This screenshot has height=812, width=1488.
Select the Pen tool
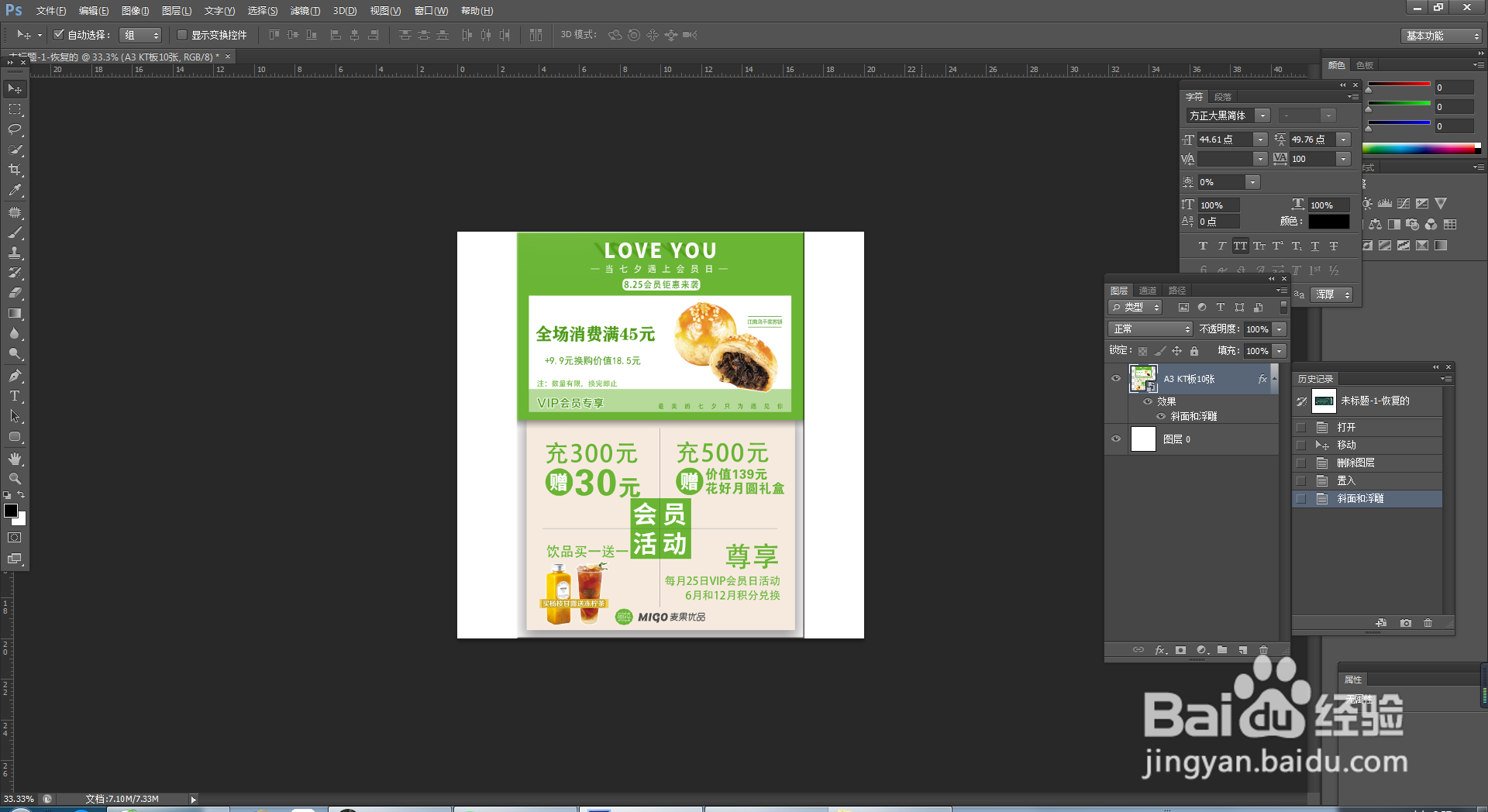[15, 376]
